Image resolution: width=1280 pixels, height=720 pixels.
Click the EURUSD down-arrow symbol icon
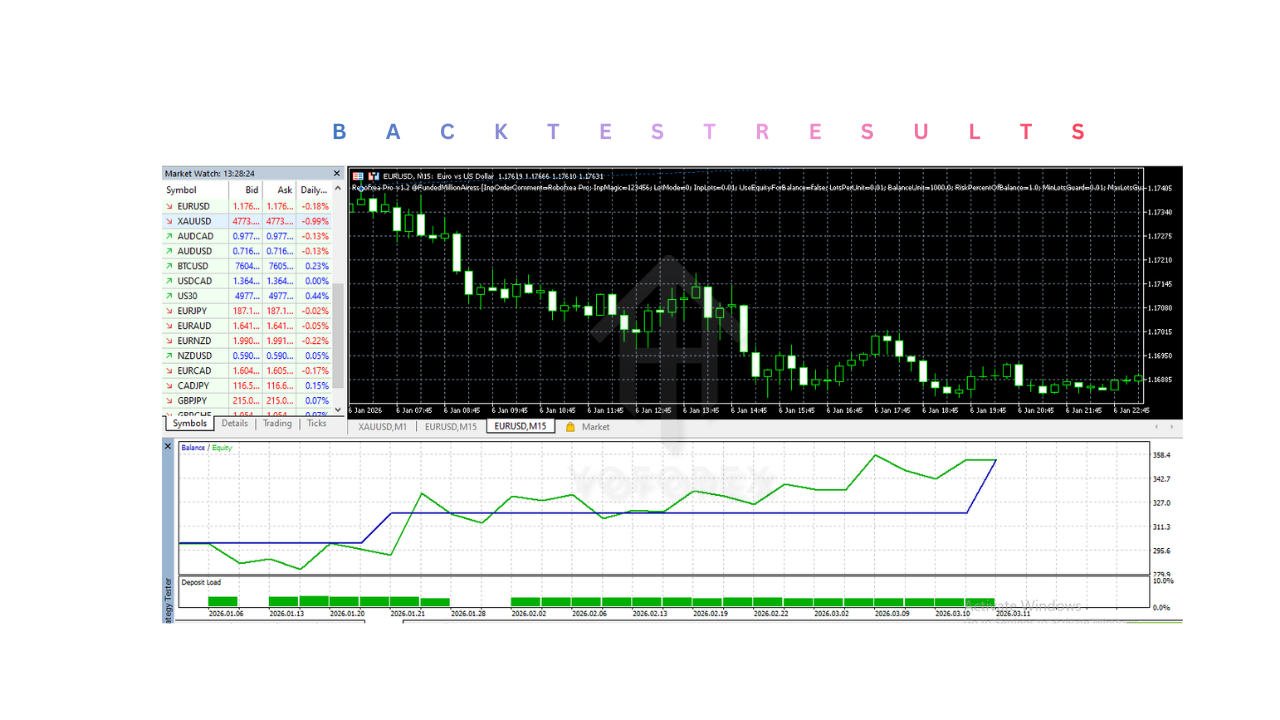(169, 206)
